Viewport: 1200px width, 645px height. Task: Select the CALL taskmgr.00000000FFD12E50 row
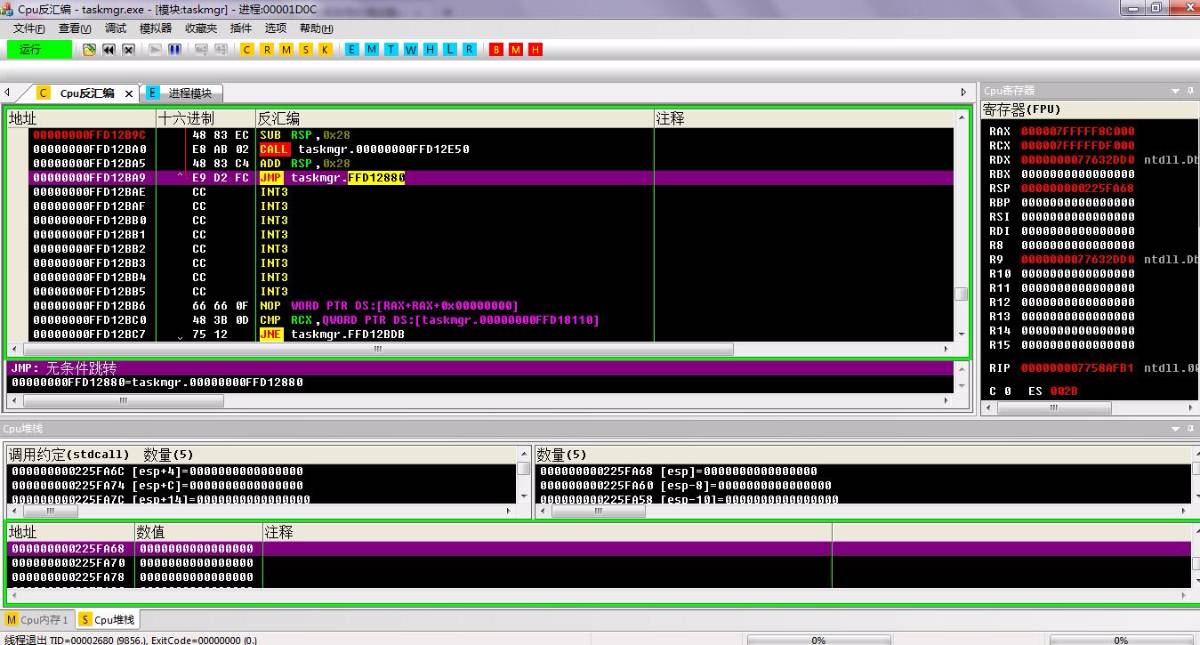pos(480,149)
